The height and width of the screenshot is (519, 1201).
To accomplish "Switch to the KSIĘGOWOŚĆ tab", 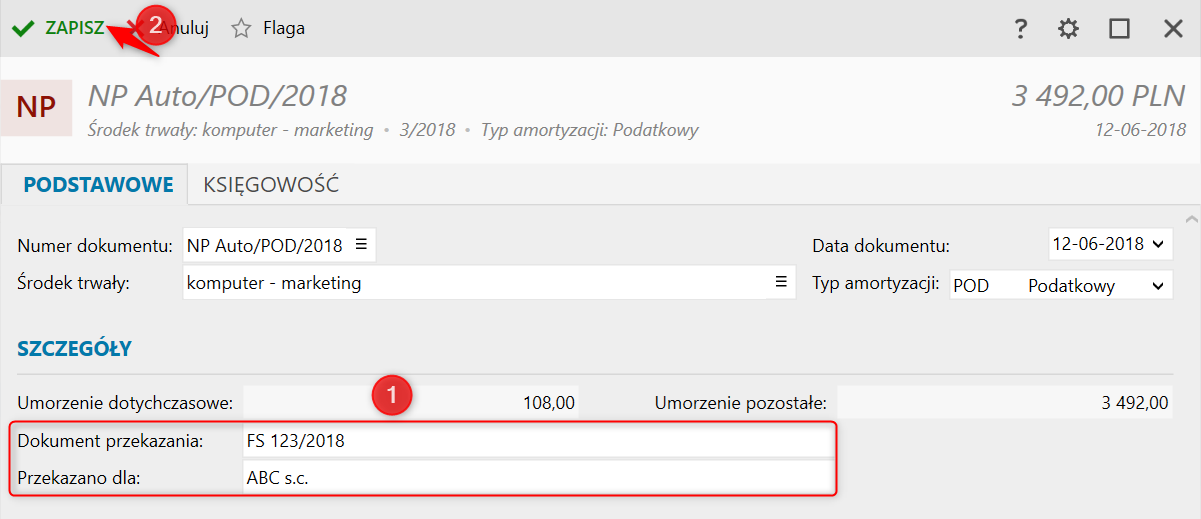I will click(x=271, y=185).
